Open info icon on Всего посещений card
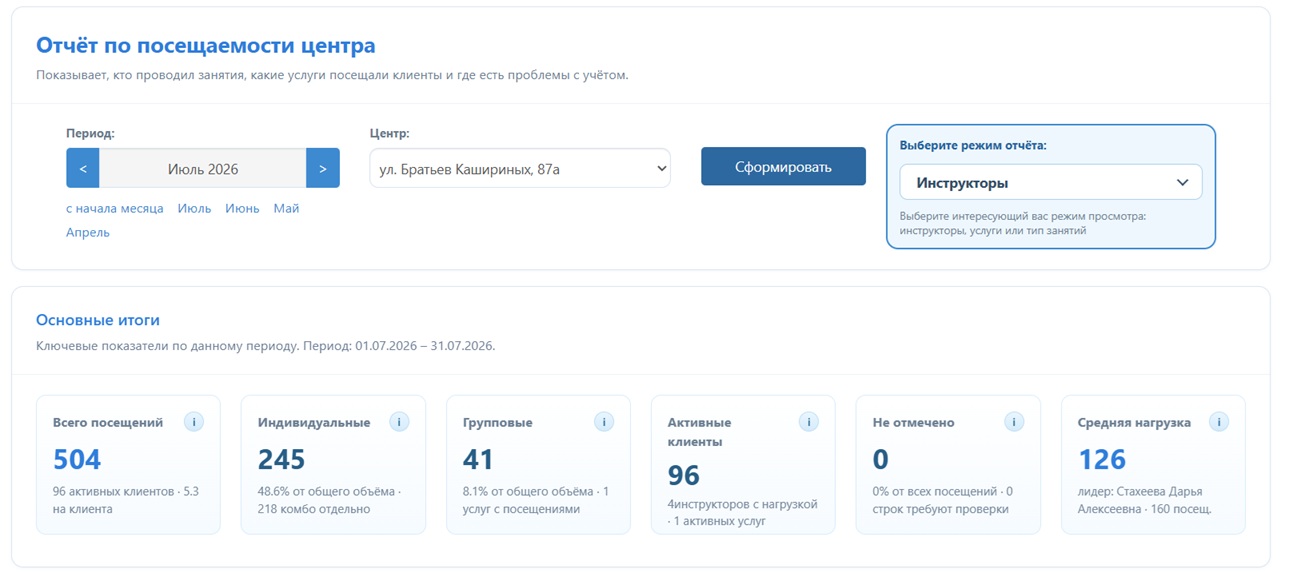 194,422
